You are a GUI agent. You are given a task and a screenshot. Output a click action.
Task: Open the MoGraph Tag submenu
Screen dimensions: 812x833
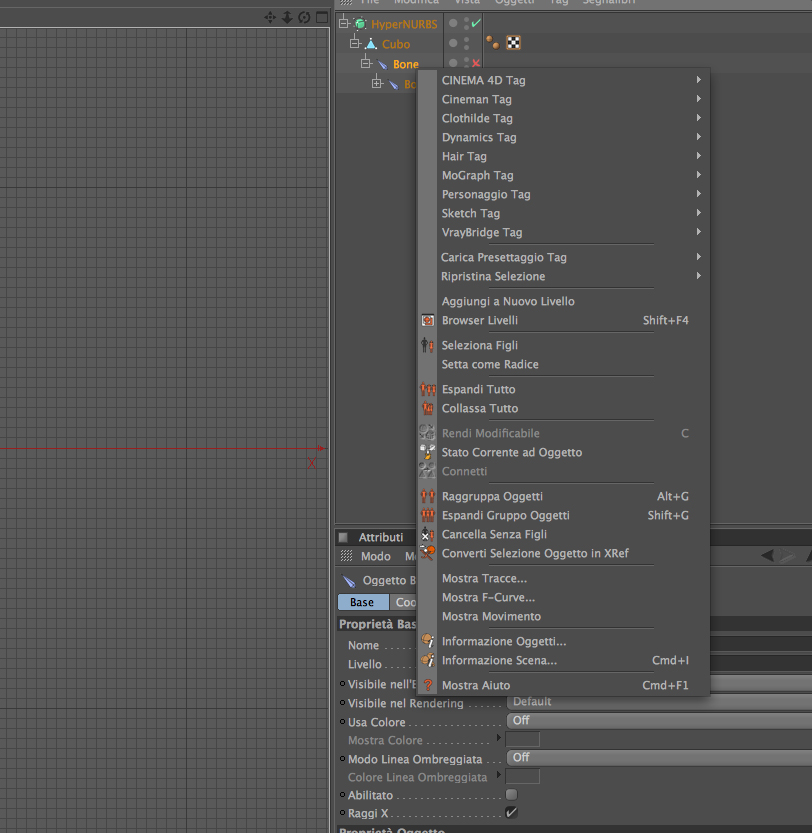[563, 175]
